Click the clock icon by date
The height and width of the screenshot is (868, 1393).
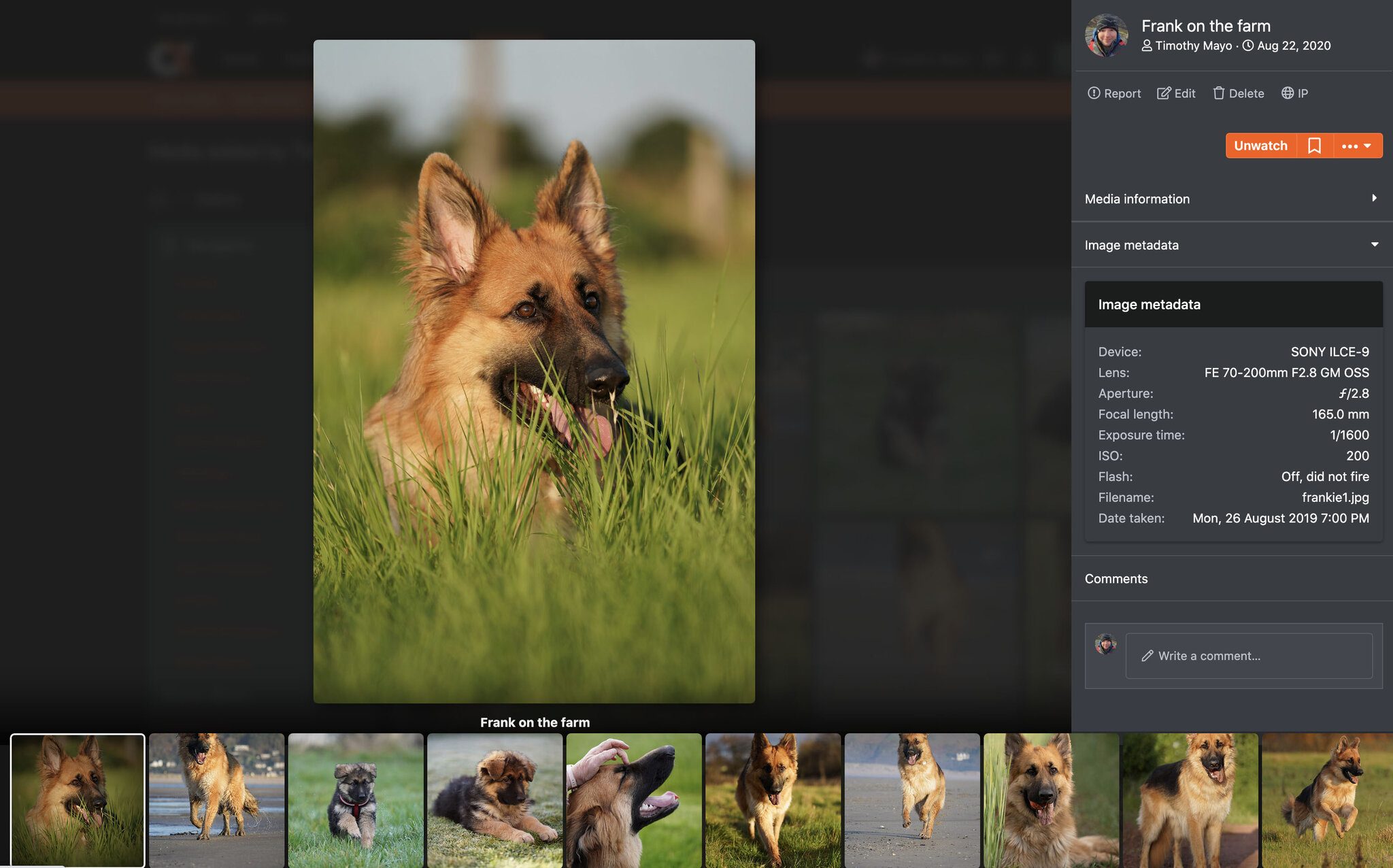coord(1248,46)
